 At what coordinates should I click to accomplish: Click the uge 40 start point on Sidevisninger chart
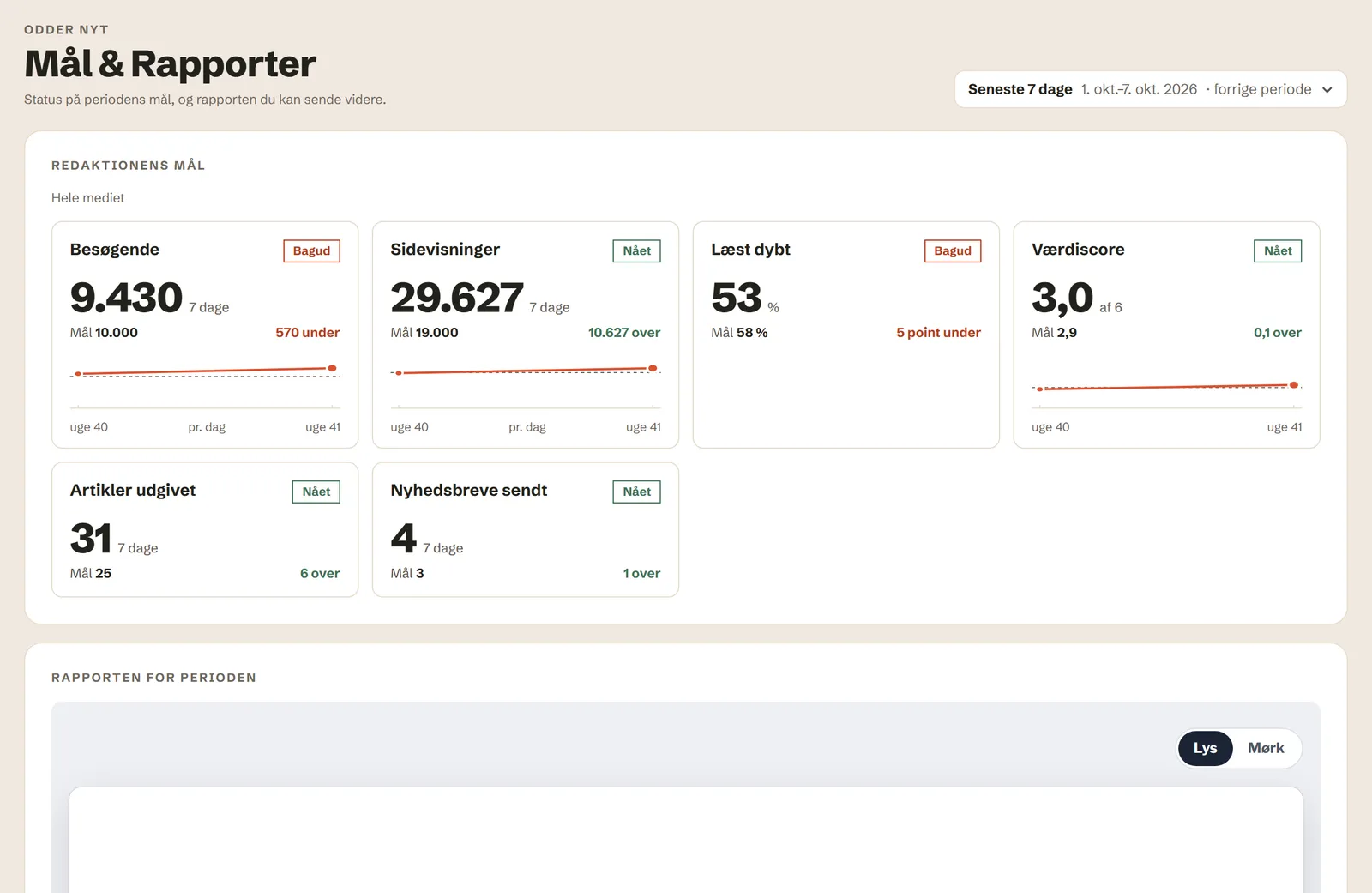point(399,373)
